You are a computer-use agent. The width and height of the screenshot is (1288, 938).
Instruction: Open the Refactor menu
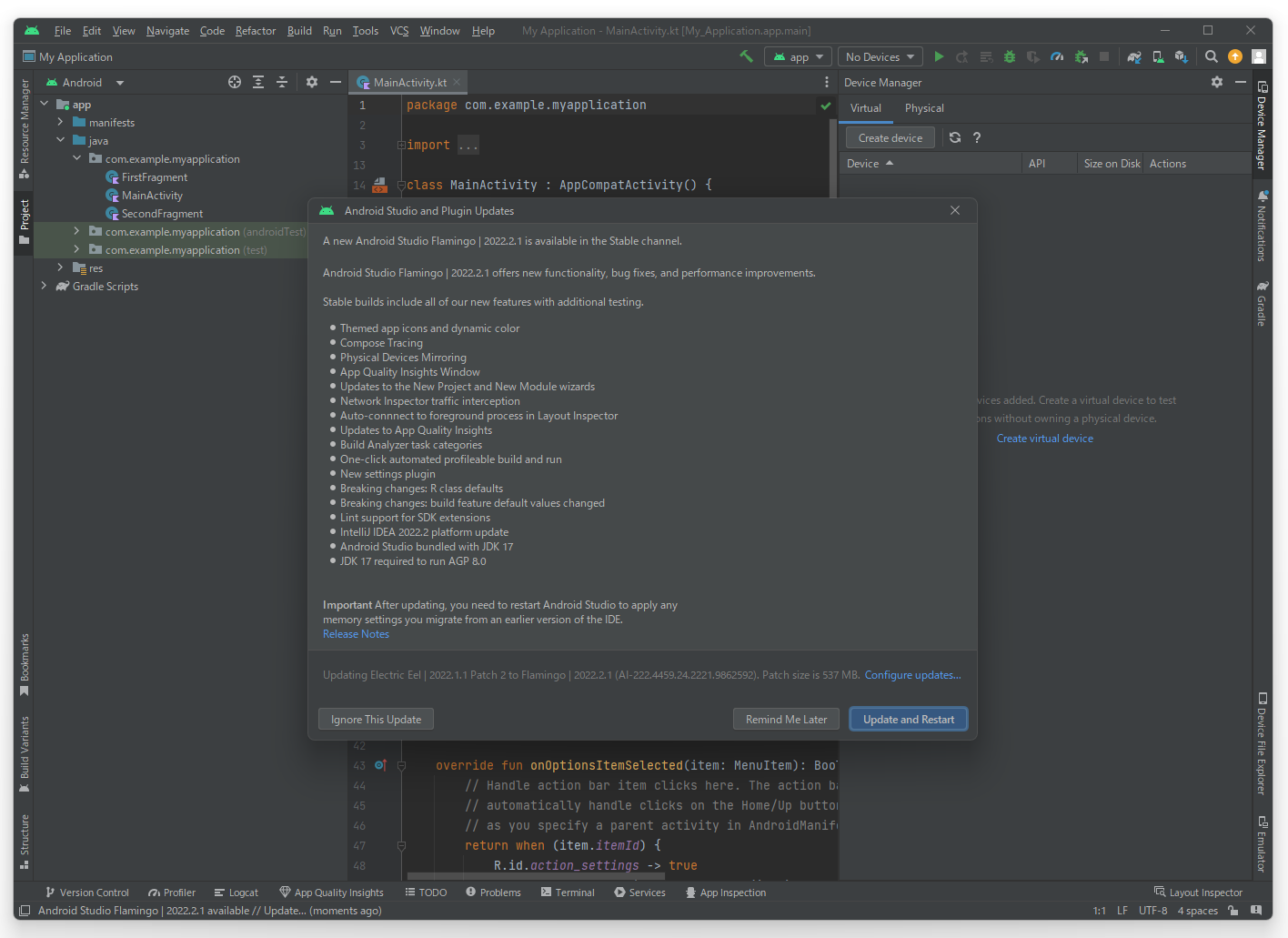click(x=255, y=30)
